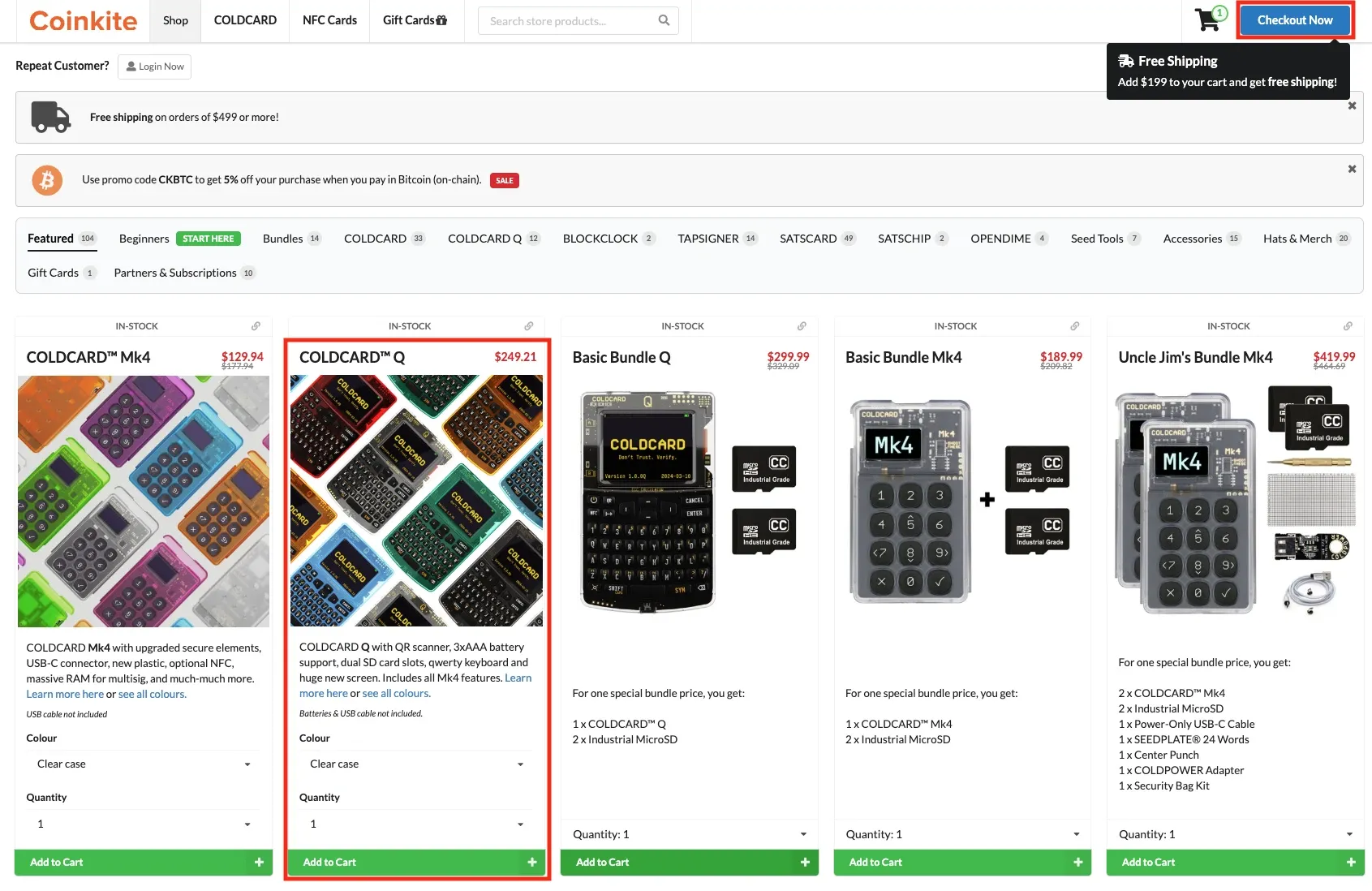Expand COLDCARD Q quantity dropdown
This screenshot has height=891, width=1372.
416,824
